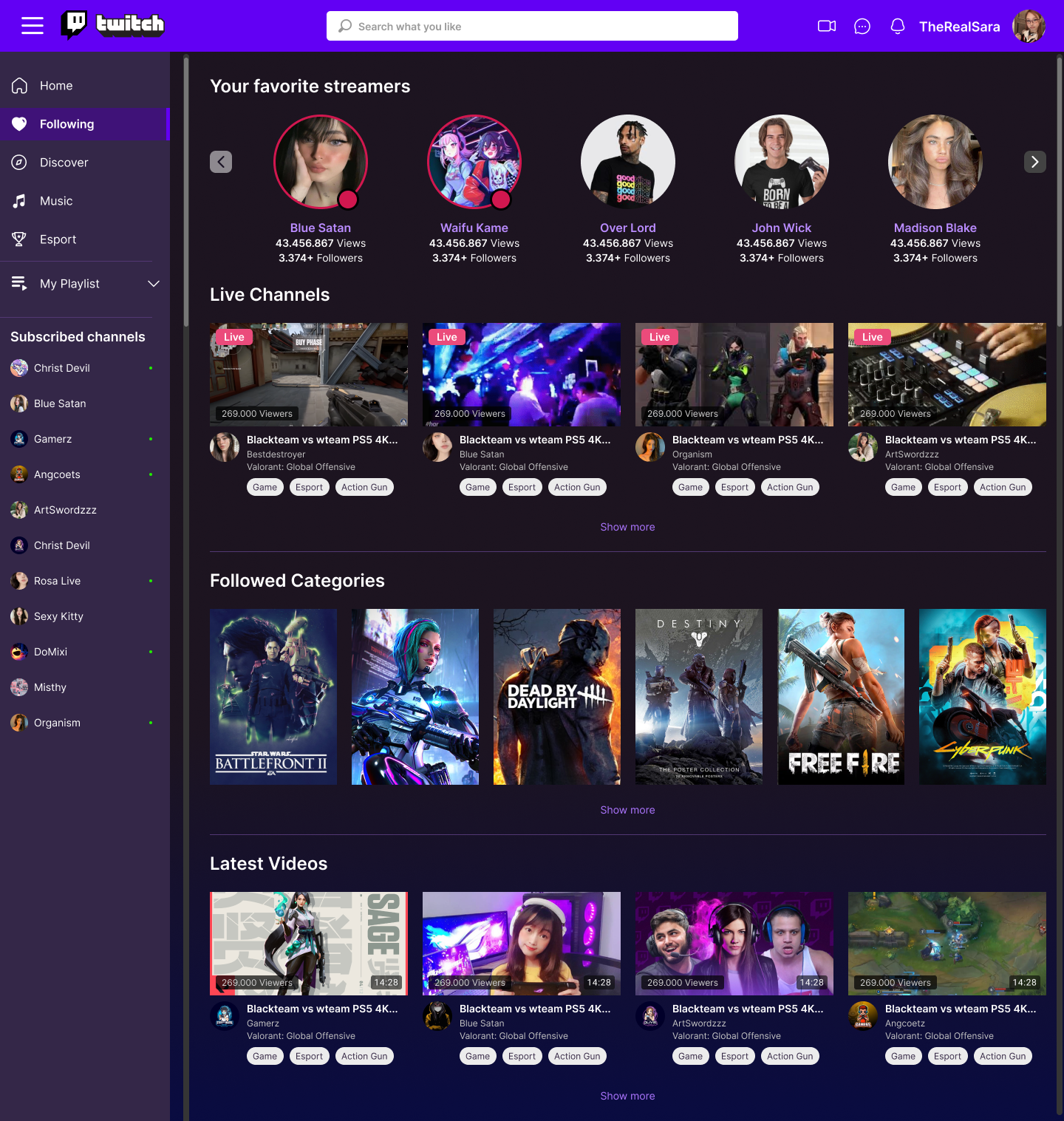
Task: Open the DJ mixer live stream thumbnail
Action: [947, 375]
